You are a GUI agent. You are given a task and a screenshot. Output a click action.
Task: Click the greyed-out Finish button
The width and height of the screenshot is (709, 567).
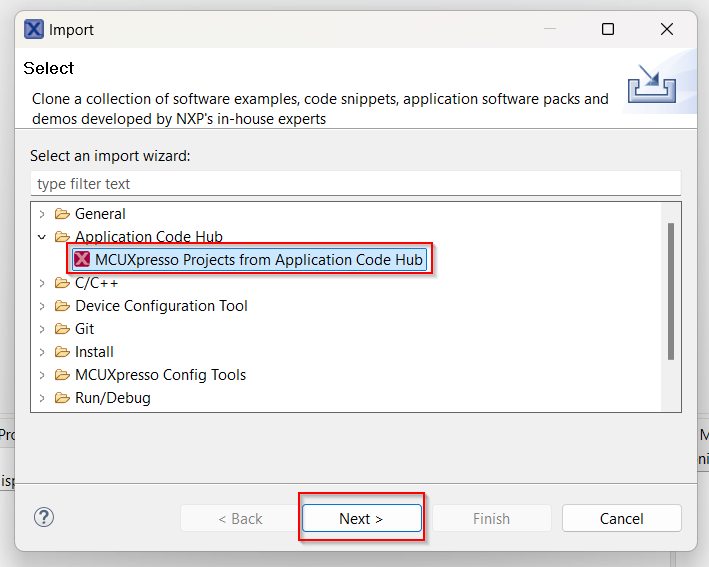[x=492, y=518]
